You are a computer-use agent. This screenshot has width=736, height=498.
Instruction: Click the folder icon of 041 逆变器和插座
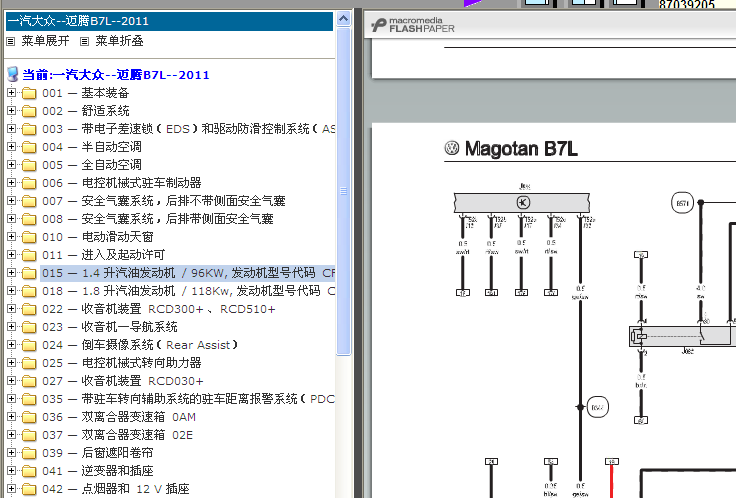29,471
